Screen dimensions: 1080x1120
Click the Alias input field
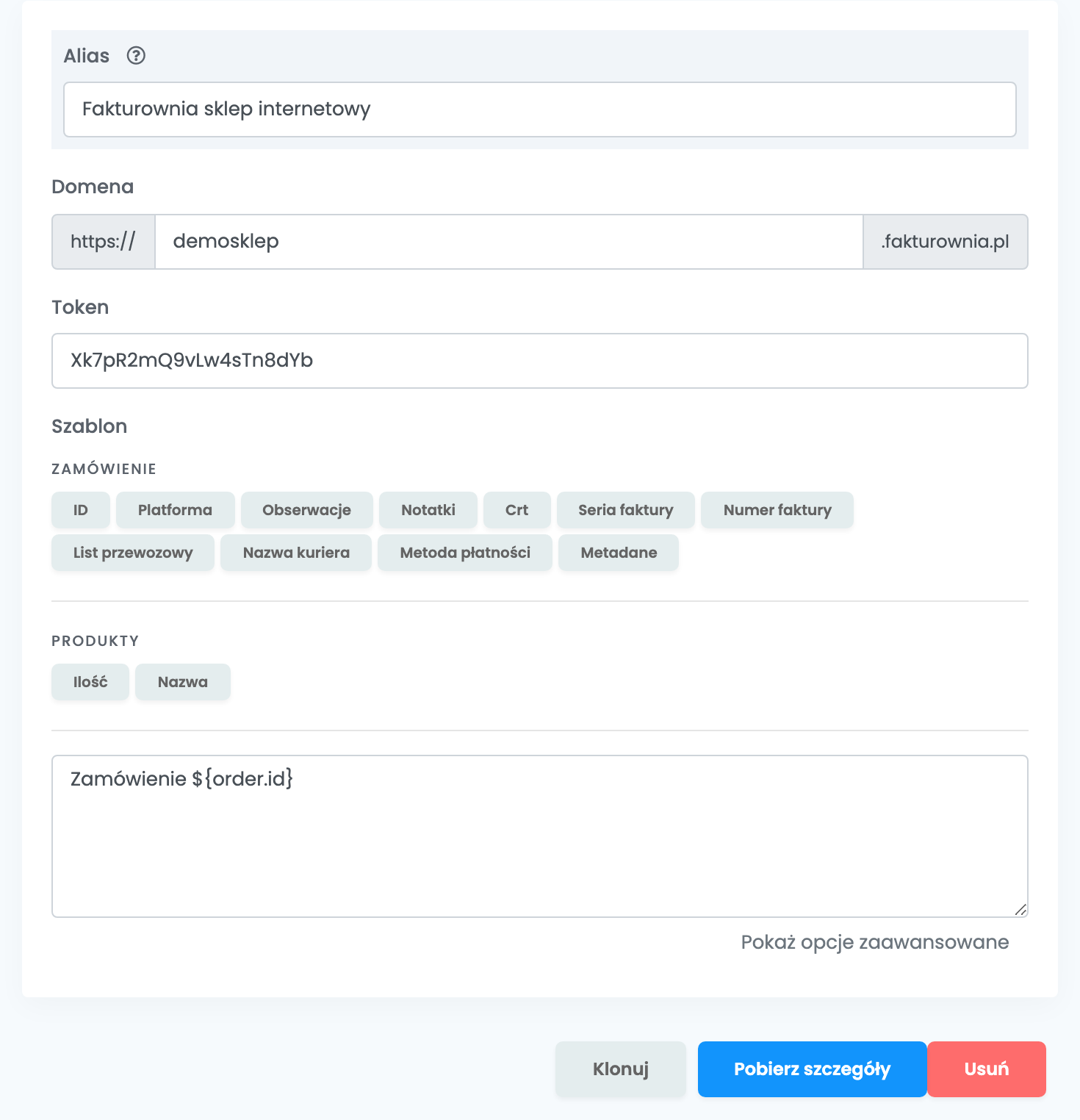(x=540, y=110)
